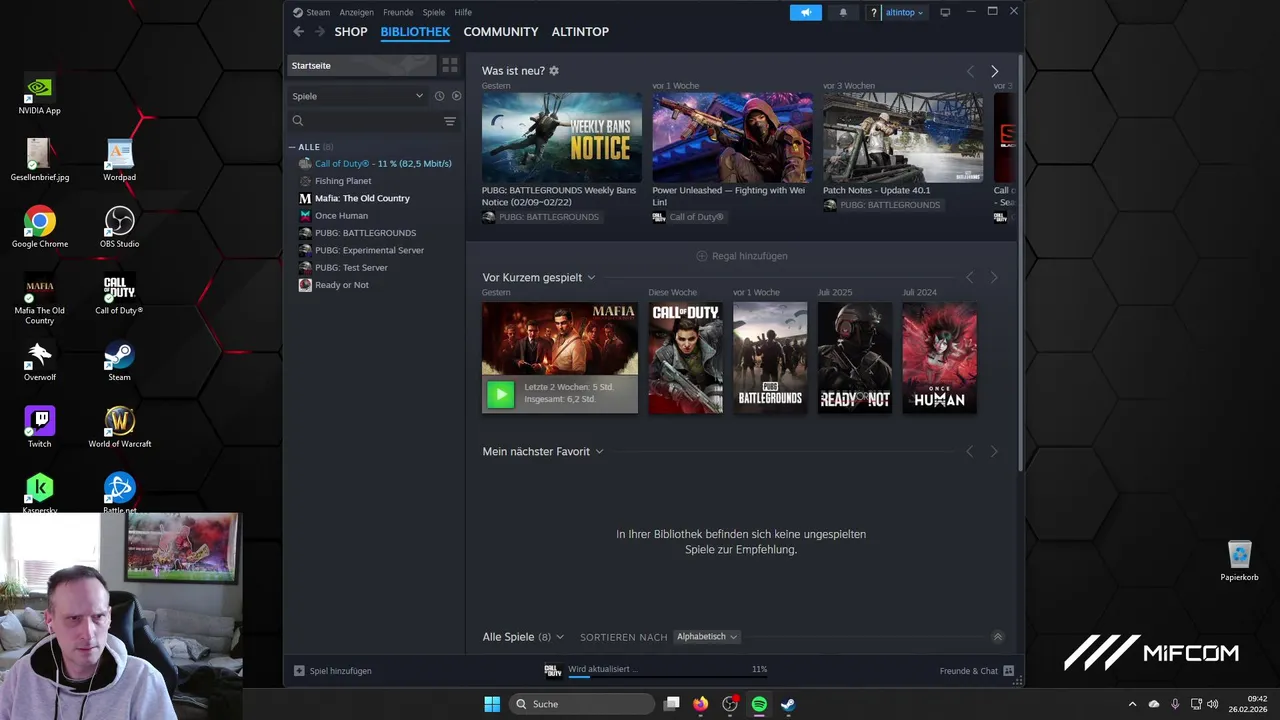The height and width of the screenshot is (720, 1280).
Task: Show ready-to-play games filter icon
Action: (456, 96)
